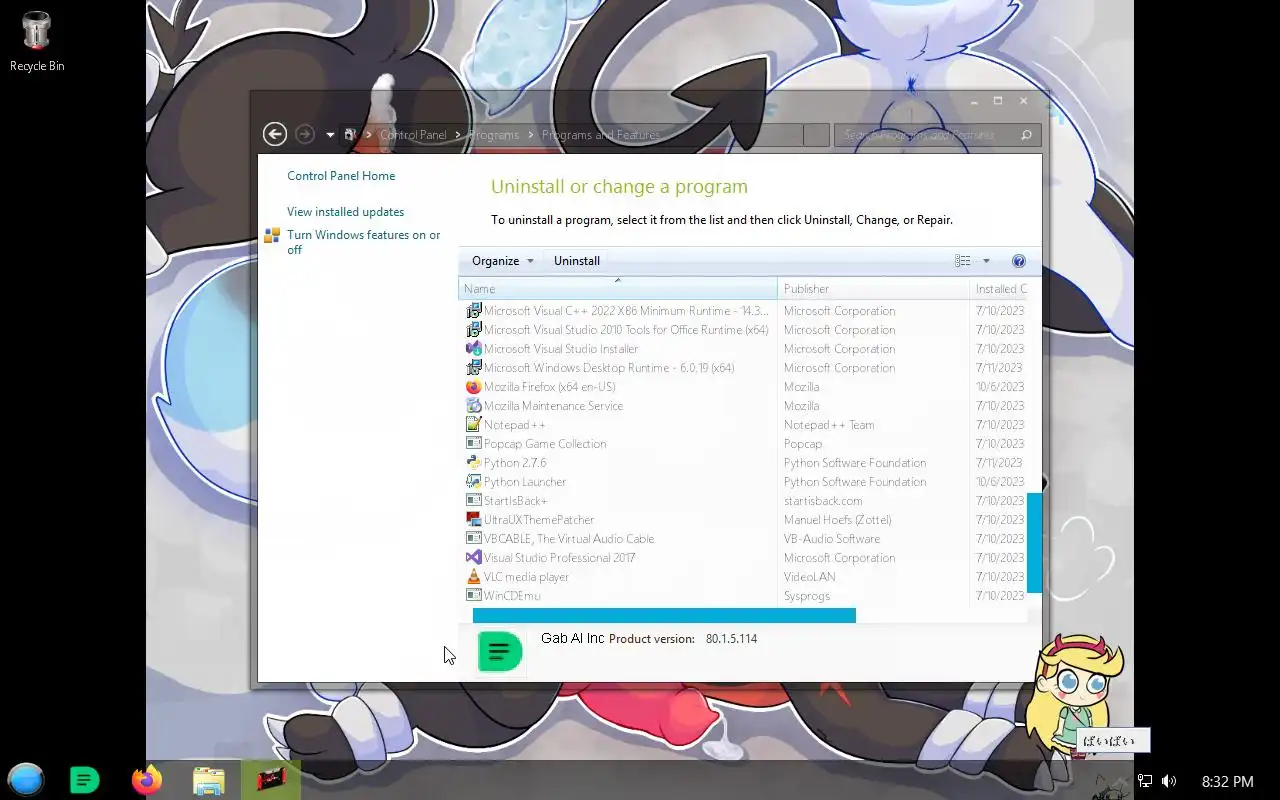Click the publisher 'Sysprogs'
This screenshot has width=1280, height=800.
pyautogui.click(x=807, y=596)
